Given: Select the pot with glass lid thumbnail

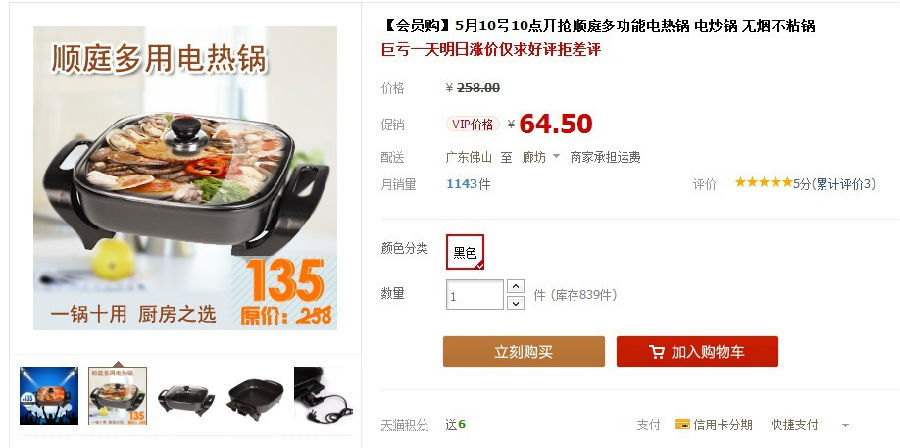Looking at the screenshot, I should (x=186, y=396).
